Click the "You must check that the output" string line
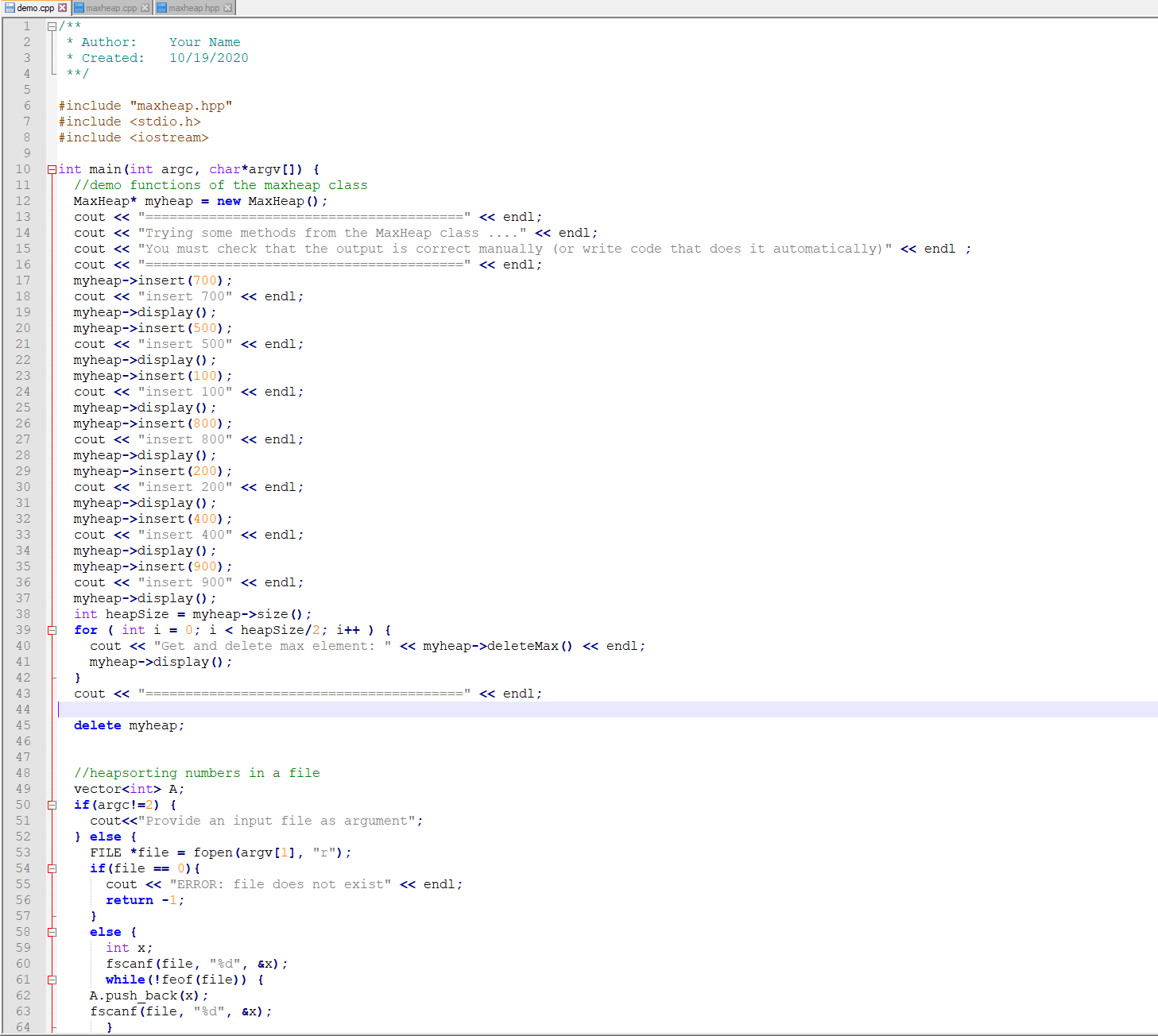1158x1036 pixels. [523, 249]
